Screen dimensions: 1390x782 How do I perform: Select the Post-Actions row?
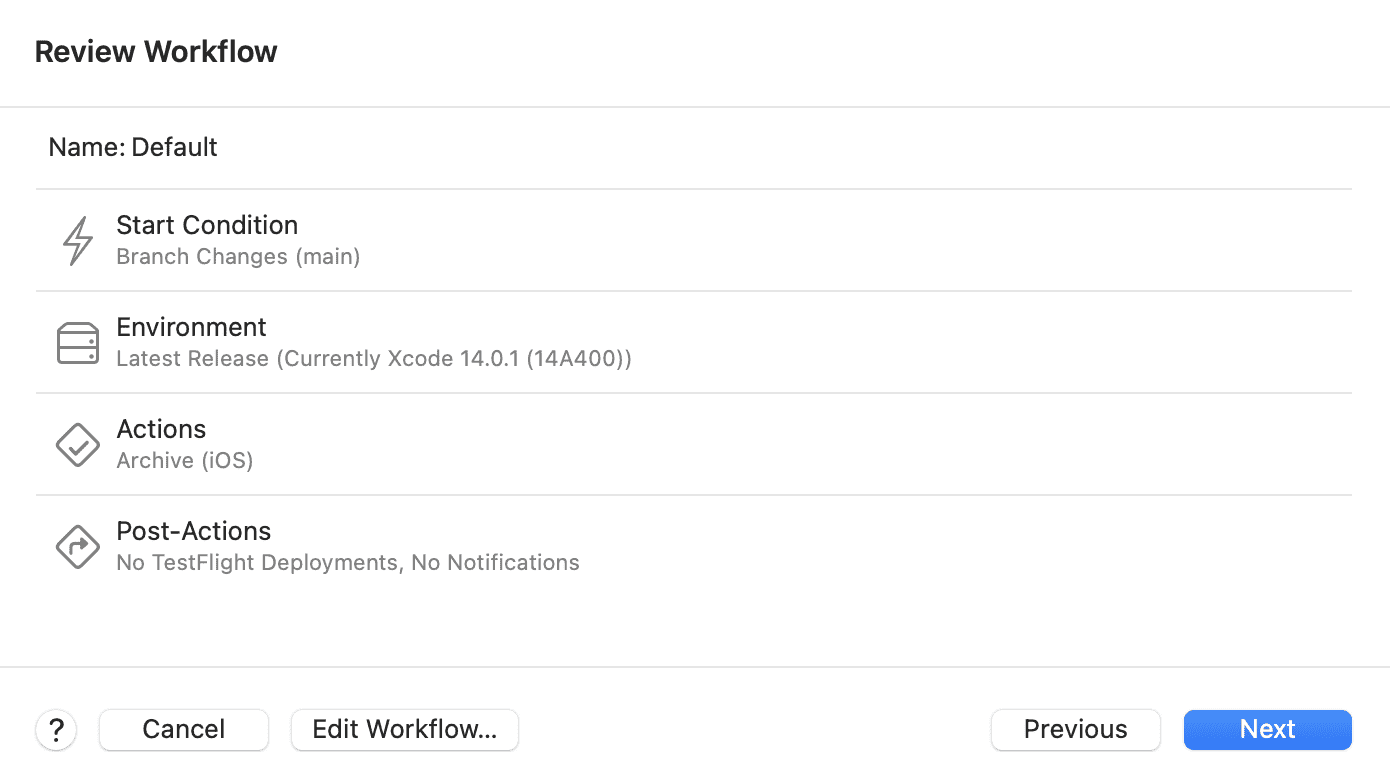tap(400, 546)
